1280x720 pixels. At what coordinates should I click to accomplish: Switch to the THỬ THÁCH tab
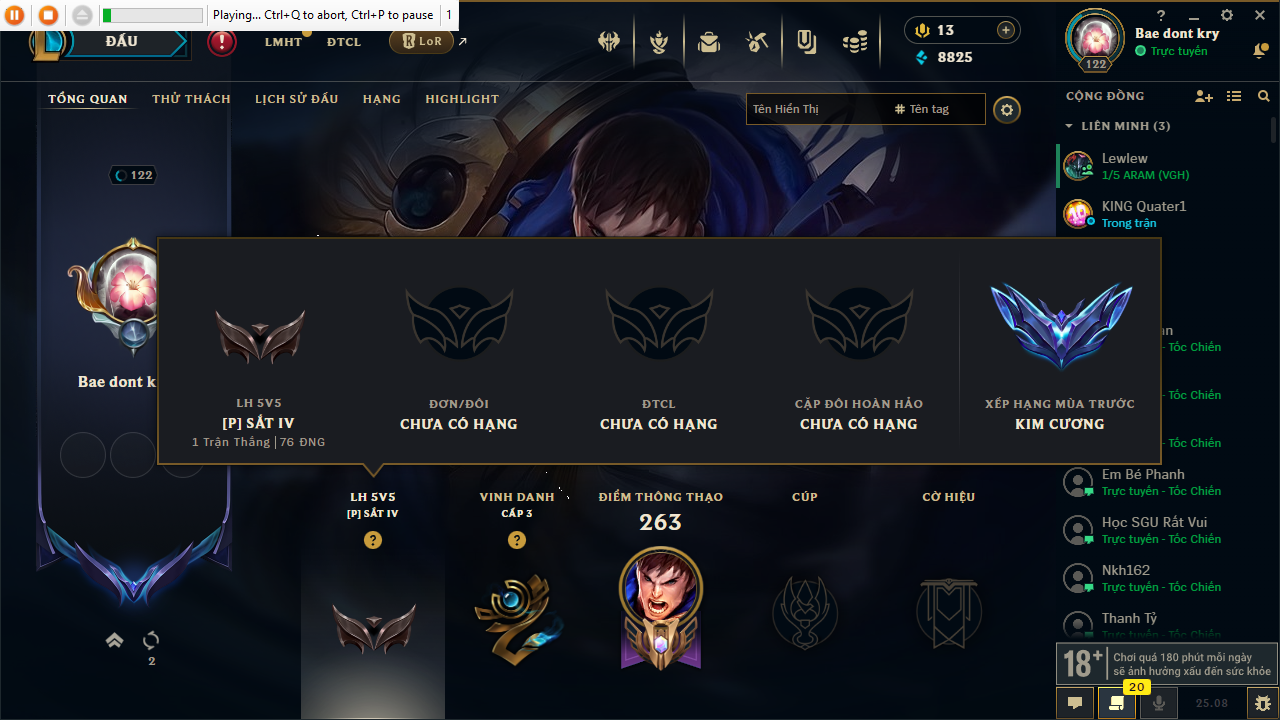[191, 99]
